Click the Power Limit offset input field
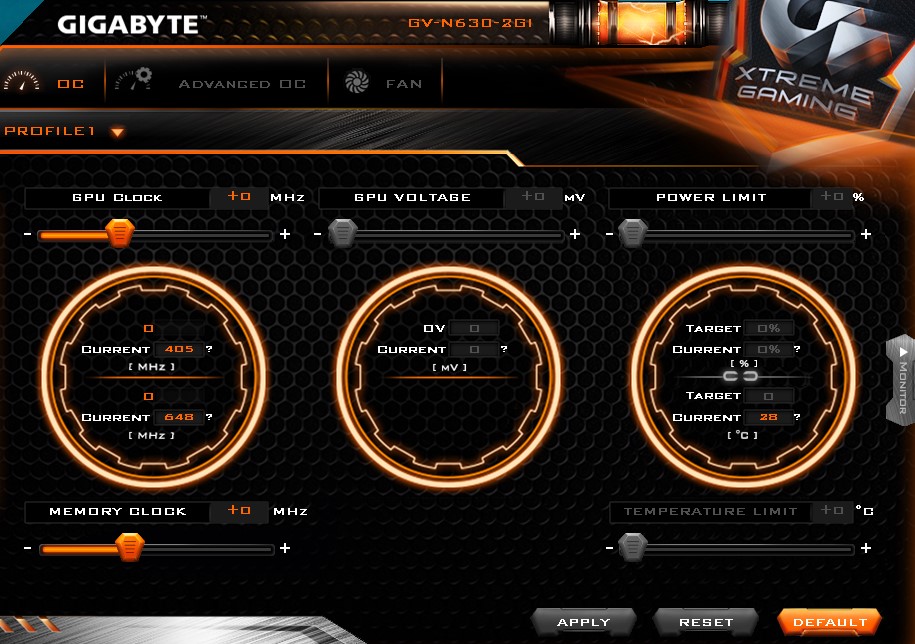Screen dimensions: 915x644 click(x=831, y=197)
